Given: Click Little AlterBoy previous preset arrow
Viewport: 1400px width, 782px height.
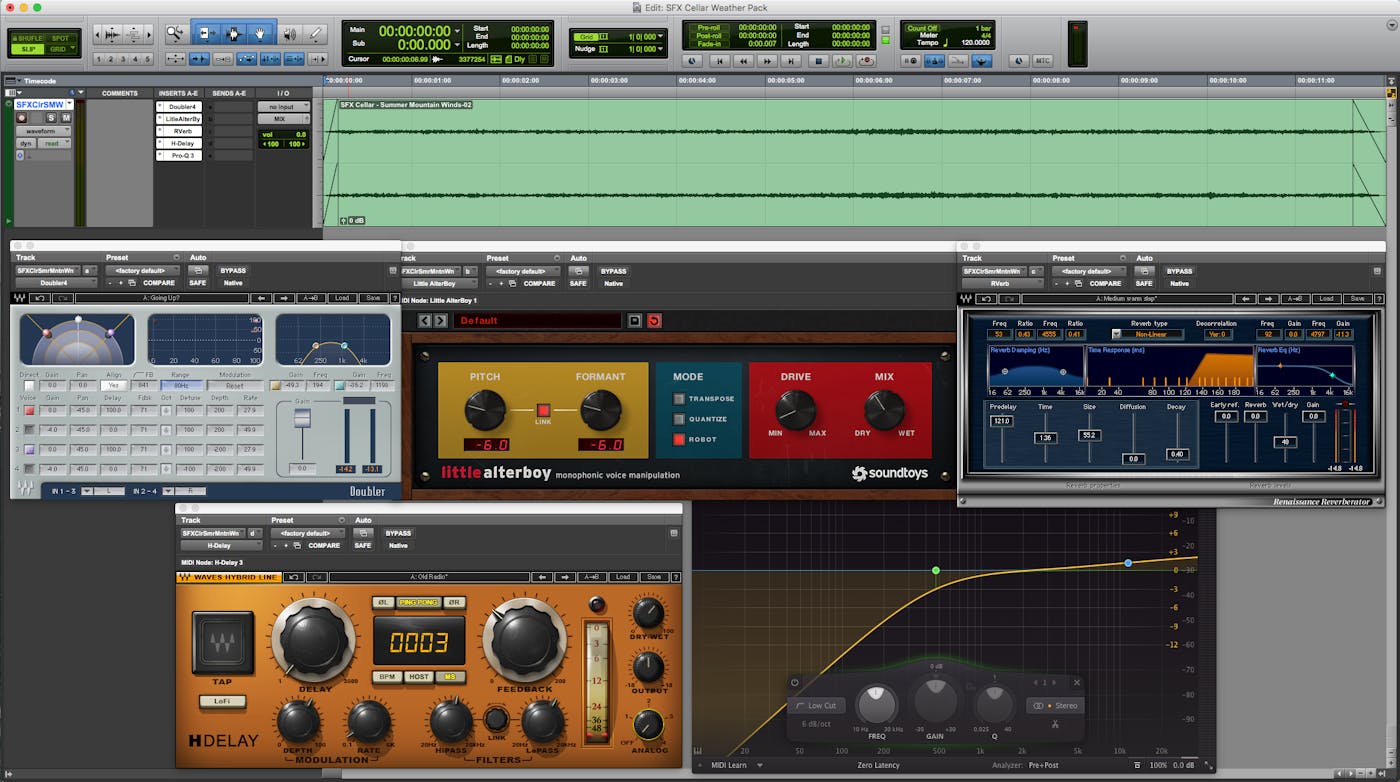Looking at the screenshot, I should pos(425,320).
